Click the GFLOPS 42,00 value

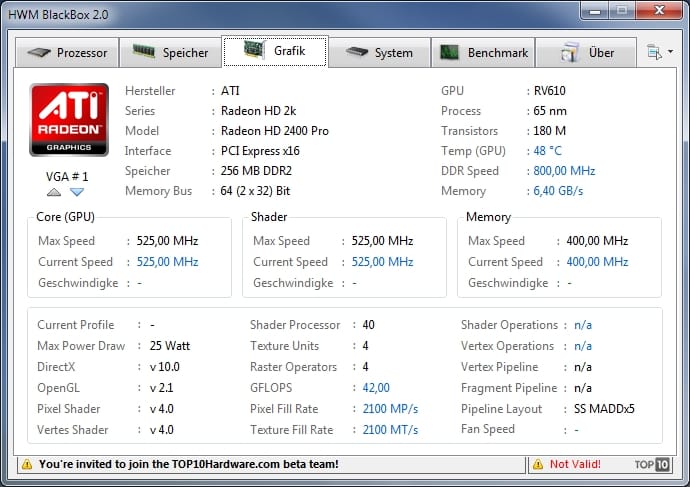click(376, 388)
